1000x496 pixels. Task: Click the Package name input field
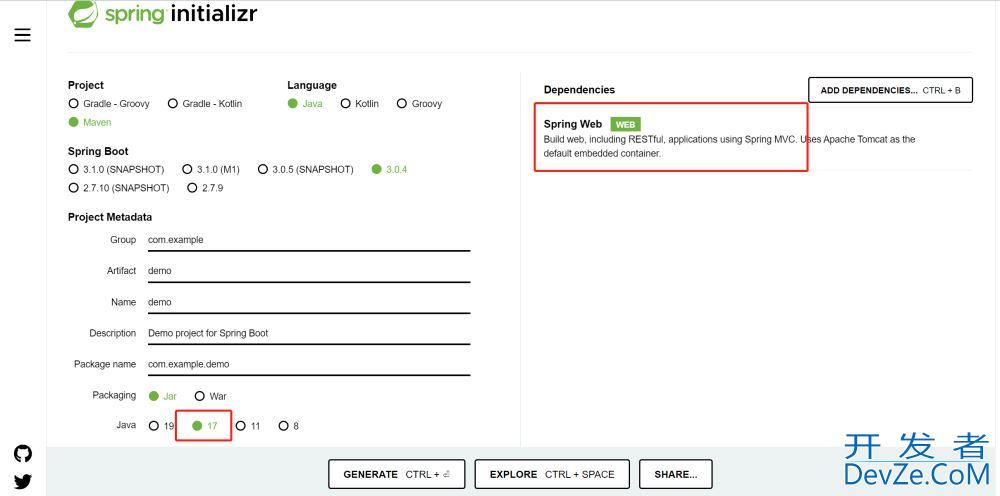[309, 365]
